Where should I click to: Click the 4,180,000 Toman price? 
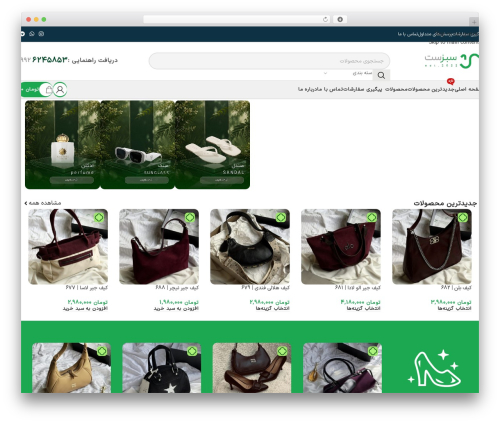pos(360,302)
